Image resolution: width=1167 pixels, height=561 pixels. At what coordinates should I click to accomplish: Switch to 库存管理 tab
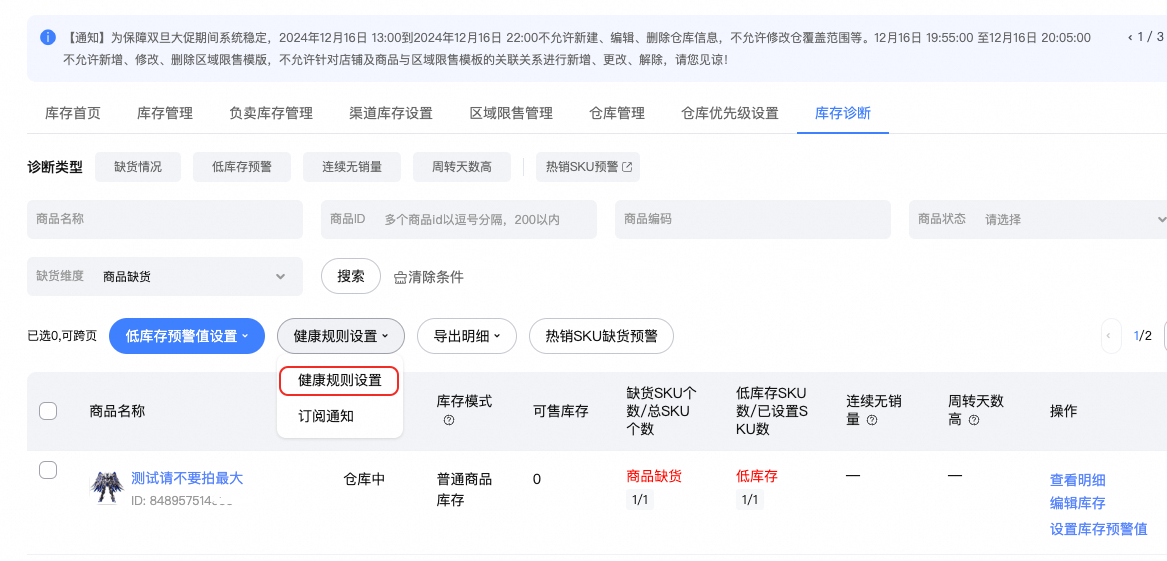[164, 113]
